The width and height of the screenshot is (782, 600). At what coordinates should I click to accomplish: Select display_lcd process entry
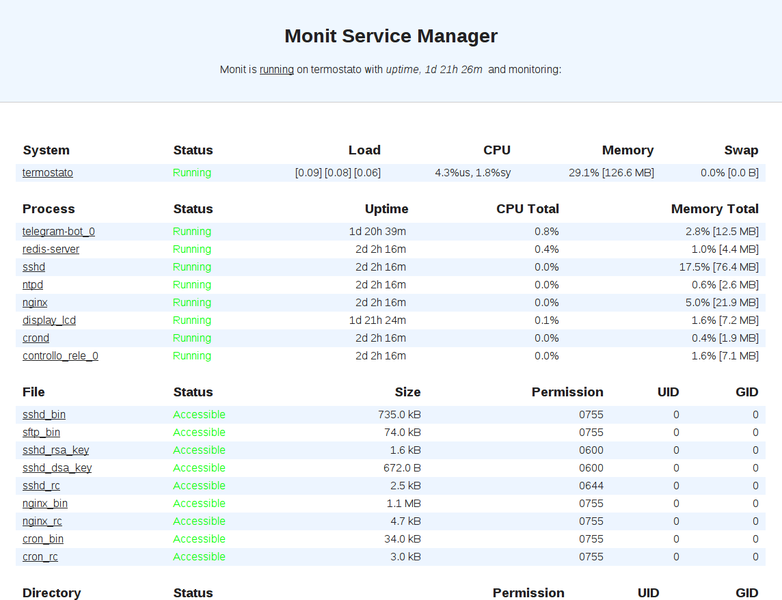[49, 321]
